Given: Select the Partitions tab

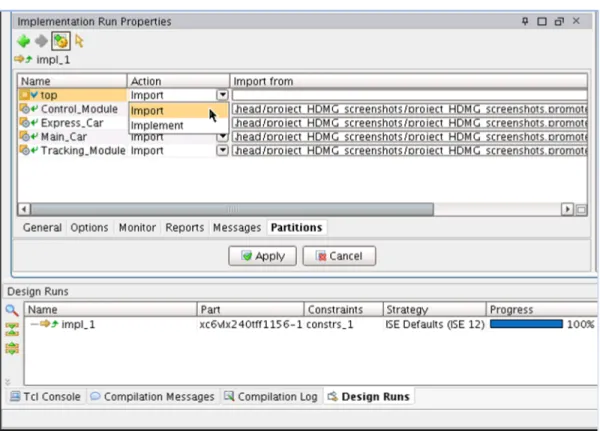Looking at the screenshot, I should coord(297,227).
